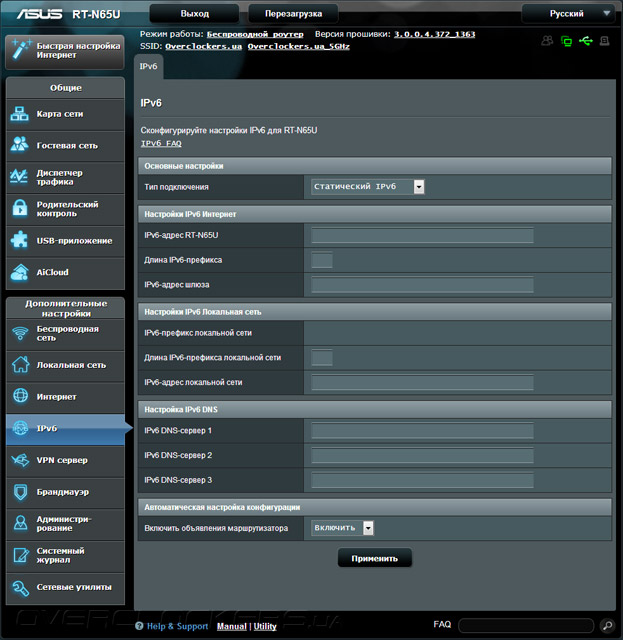Select the IPv6 tab
The image size is (623, 640).
click(148, 67)
